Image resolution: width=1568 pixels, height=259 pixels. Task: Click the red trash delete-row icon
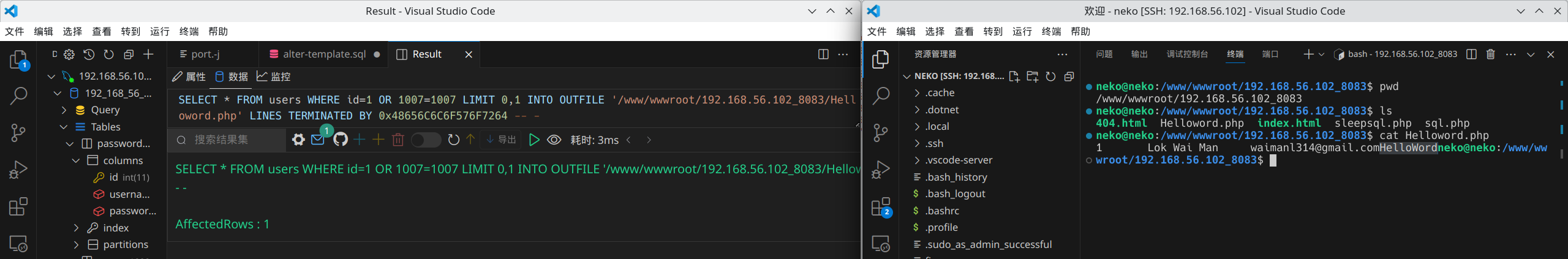(x=398, y=140)
